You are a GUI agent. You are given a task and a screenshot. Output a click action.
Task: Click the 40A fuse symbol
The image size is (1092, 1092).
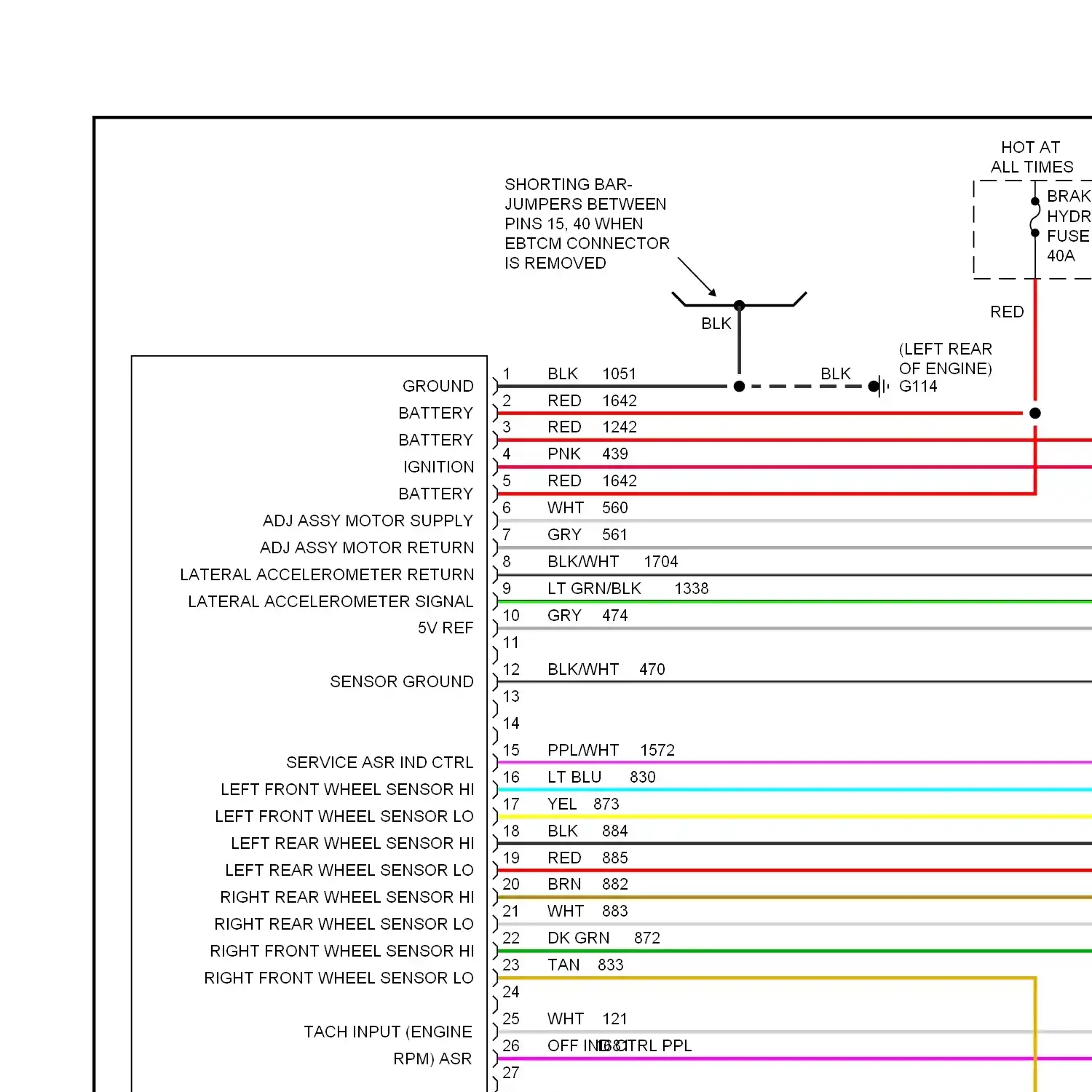1034,217
